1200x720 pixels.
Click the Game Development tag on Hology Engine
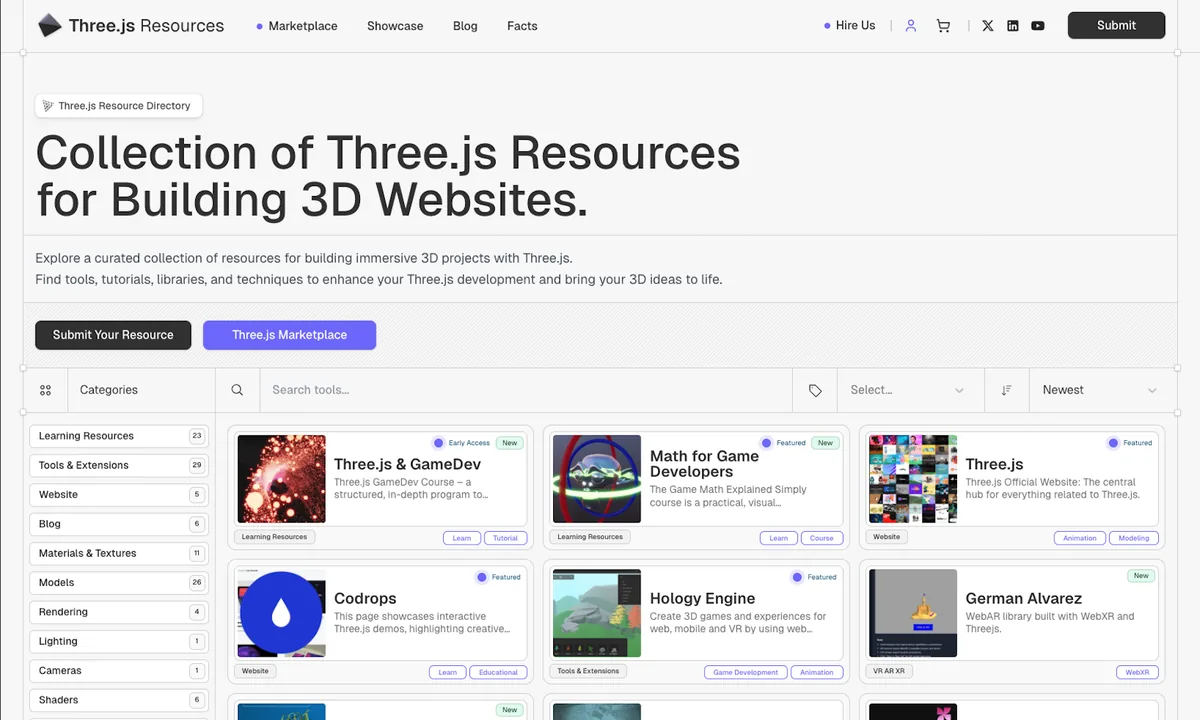745,672
